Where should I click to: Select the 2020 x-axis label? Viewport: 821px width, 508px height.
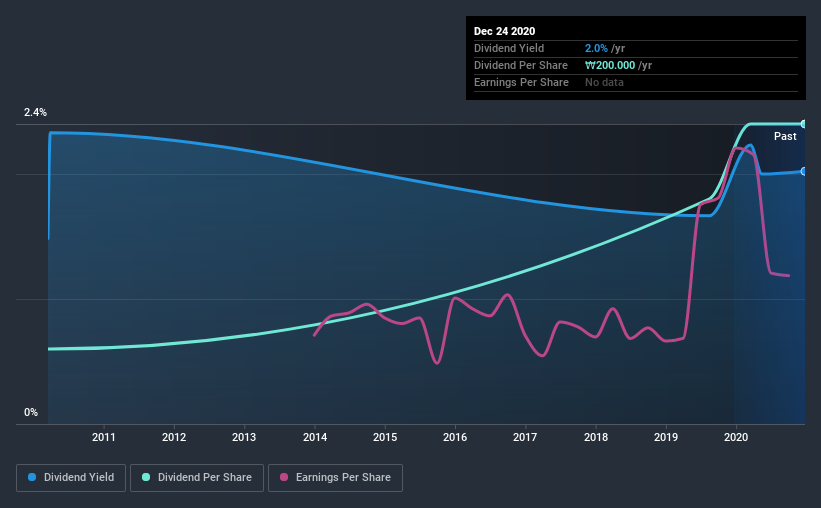[736, 437]
